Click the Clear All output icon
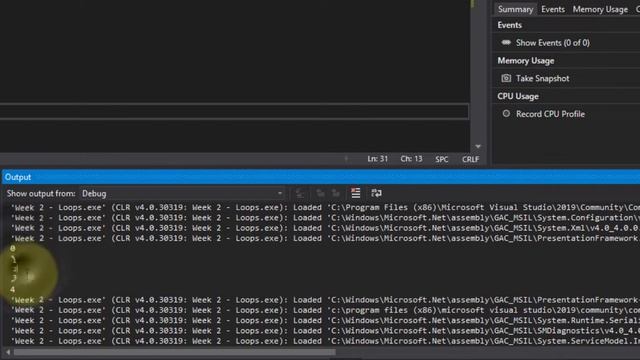Image resolution: width=640 pixels, height=360 pixels. (x=356, y=193)
